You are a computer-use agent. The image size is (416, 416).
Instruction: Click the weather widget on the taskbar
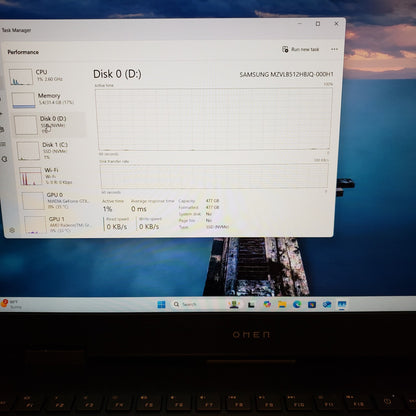[12, 304]
